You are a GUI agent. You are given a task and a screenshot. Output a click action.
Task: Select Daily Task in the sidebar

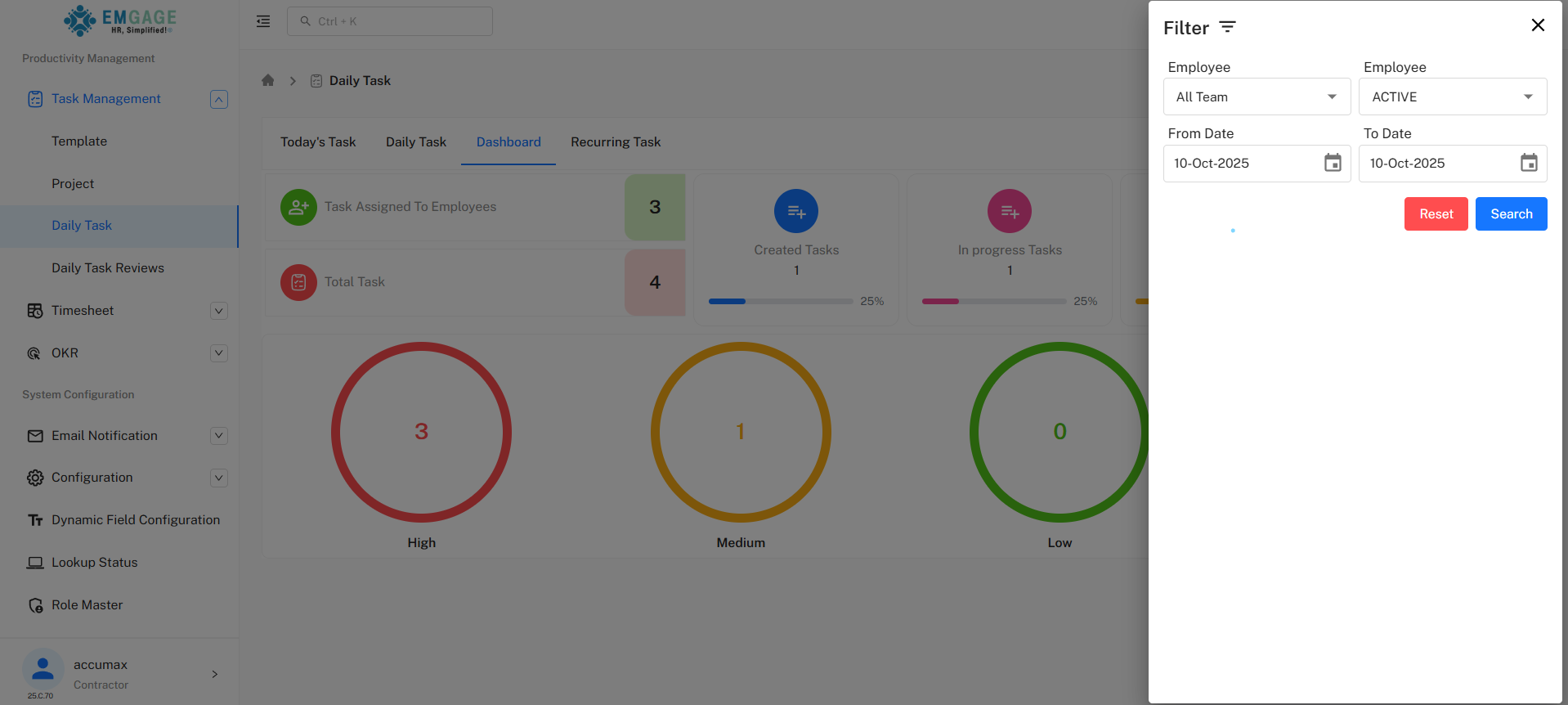[119, 226]
